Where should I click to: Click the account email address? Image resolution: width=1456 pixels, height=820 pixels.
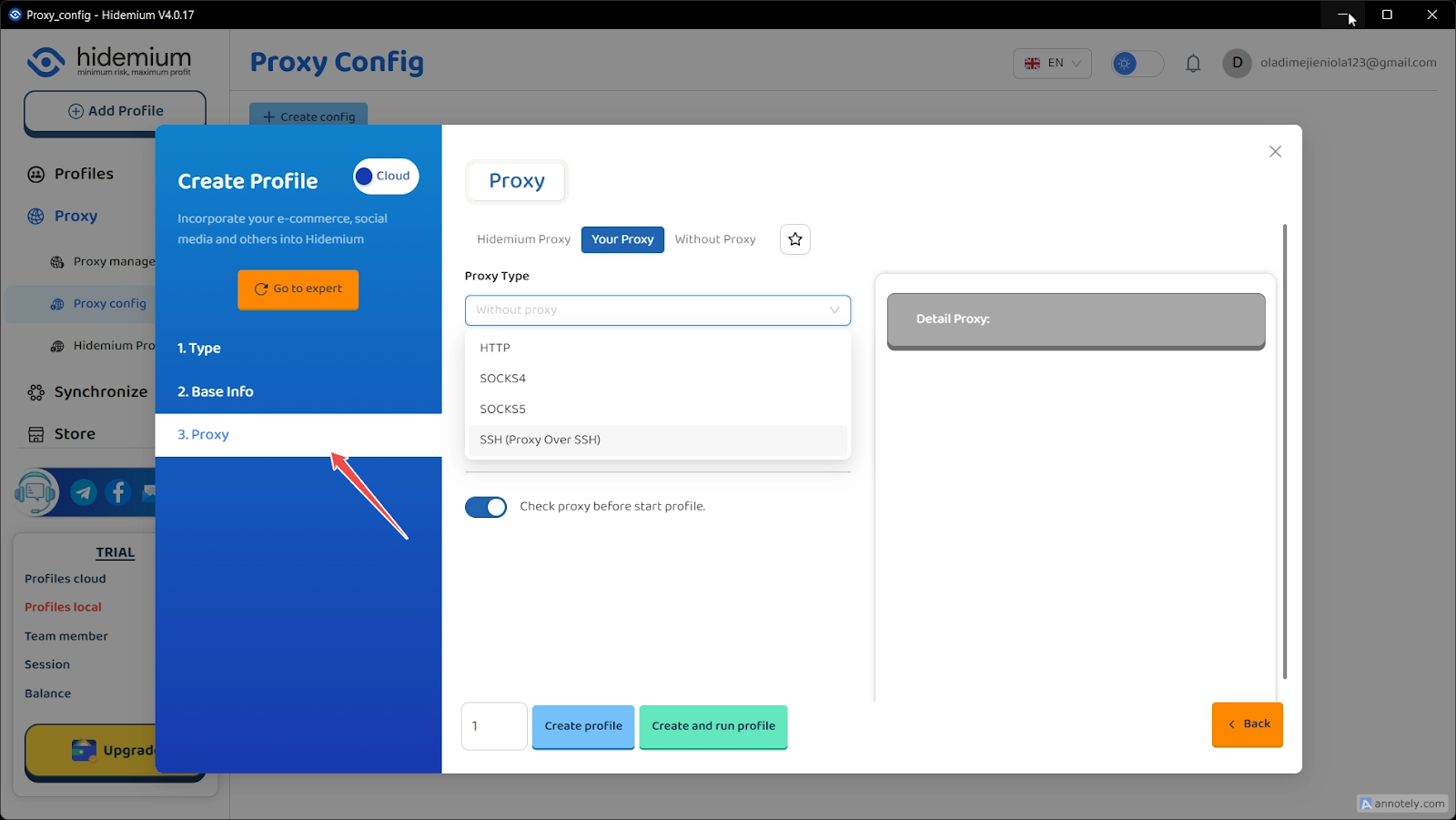(1349, 63)
